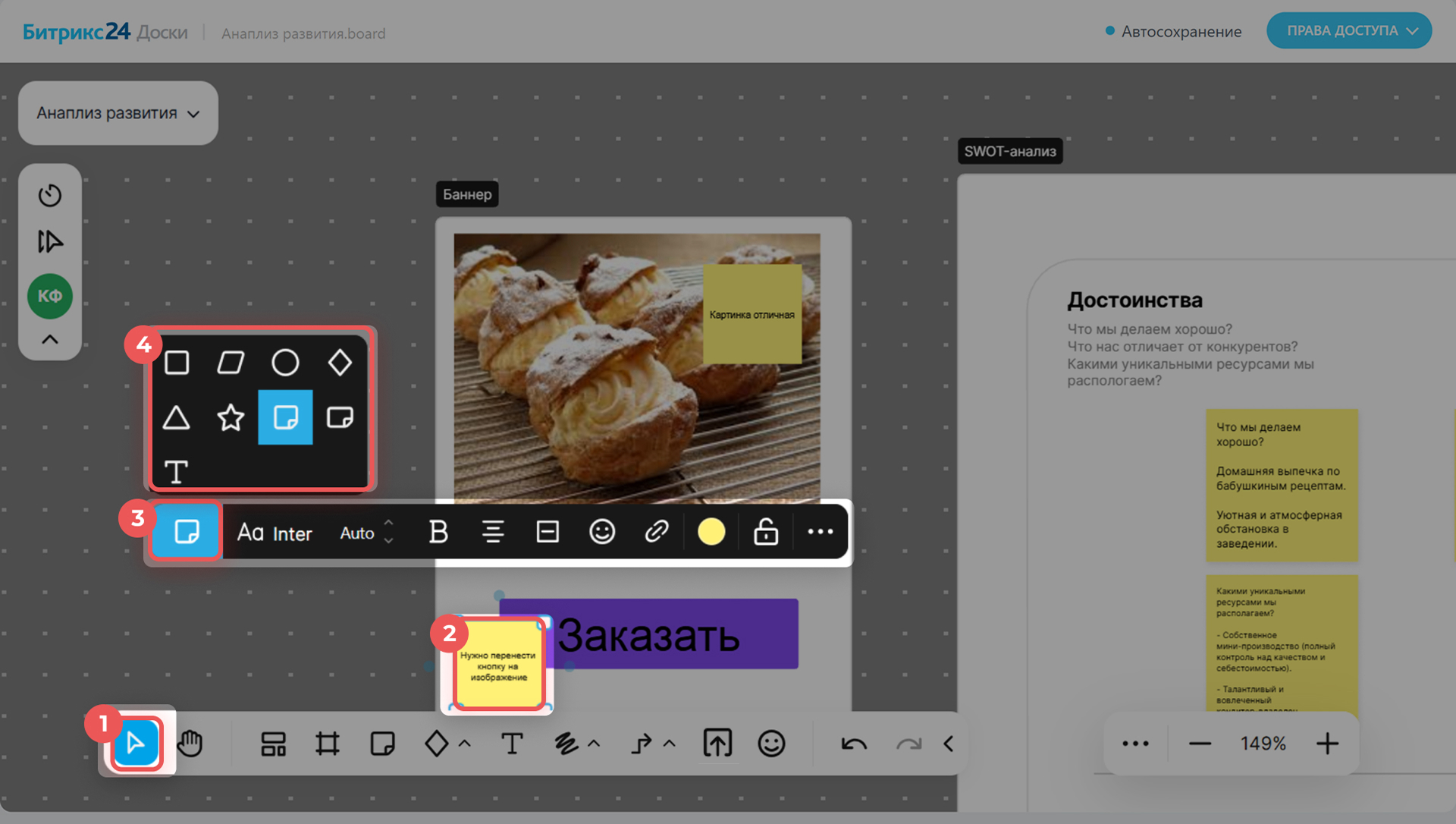Click the insert link icon
The image size is (1456, 824).
pyautogui.click(x=656, y=532)
